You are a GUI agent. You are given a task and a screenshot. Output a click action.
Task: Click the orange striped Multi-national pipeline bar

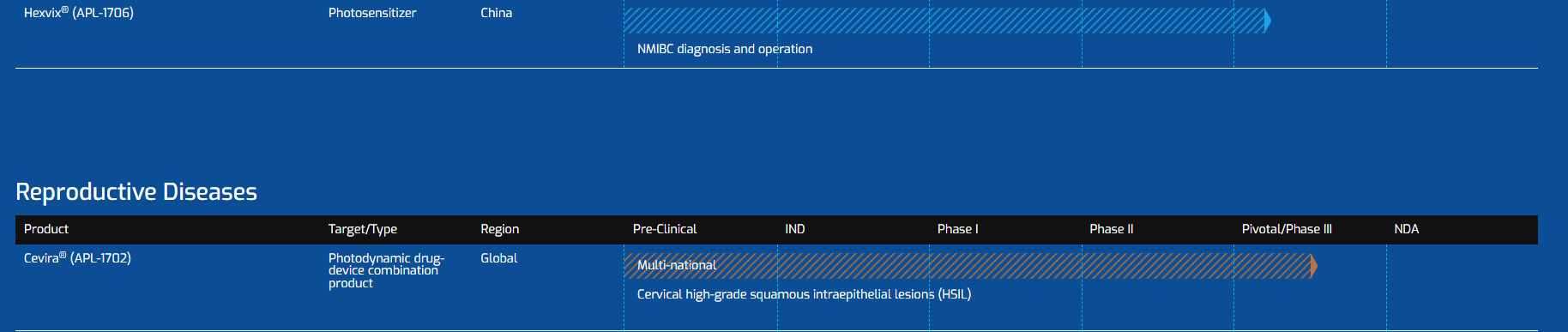point(970,266)
